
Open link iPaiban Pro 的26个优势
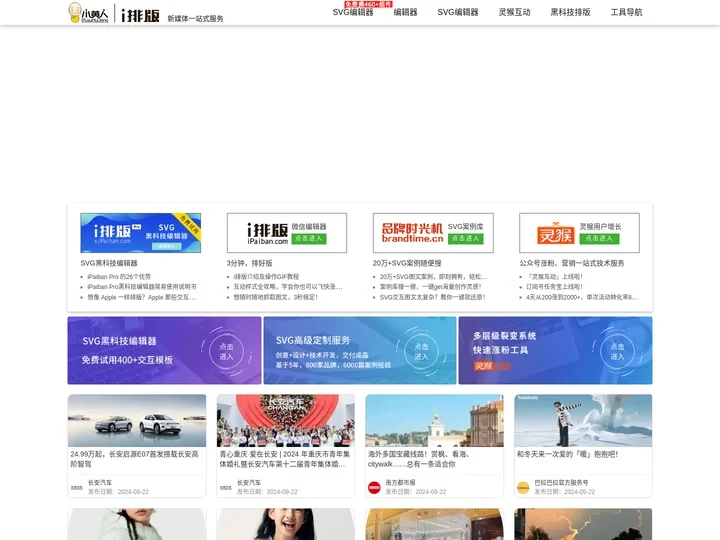tap(119, 277)
